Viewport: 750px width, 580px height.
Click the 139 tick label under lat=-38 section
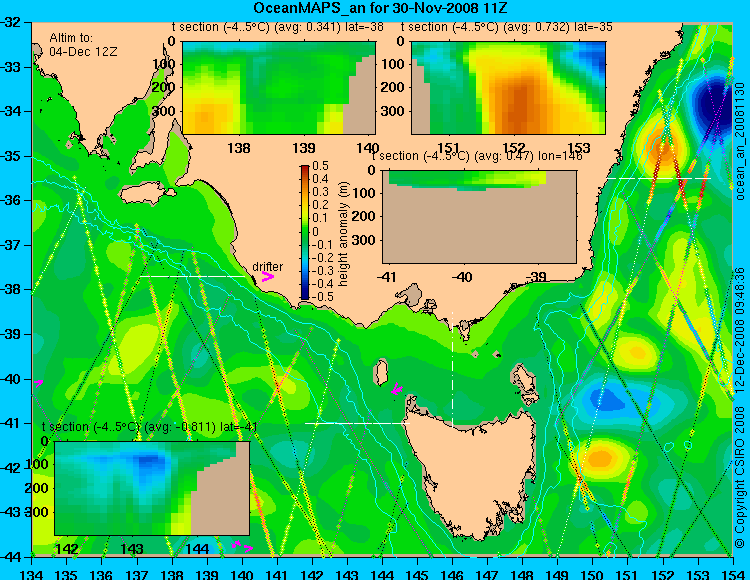(x=304, y=148)
